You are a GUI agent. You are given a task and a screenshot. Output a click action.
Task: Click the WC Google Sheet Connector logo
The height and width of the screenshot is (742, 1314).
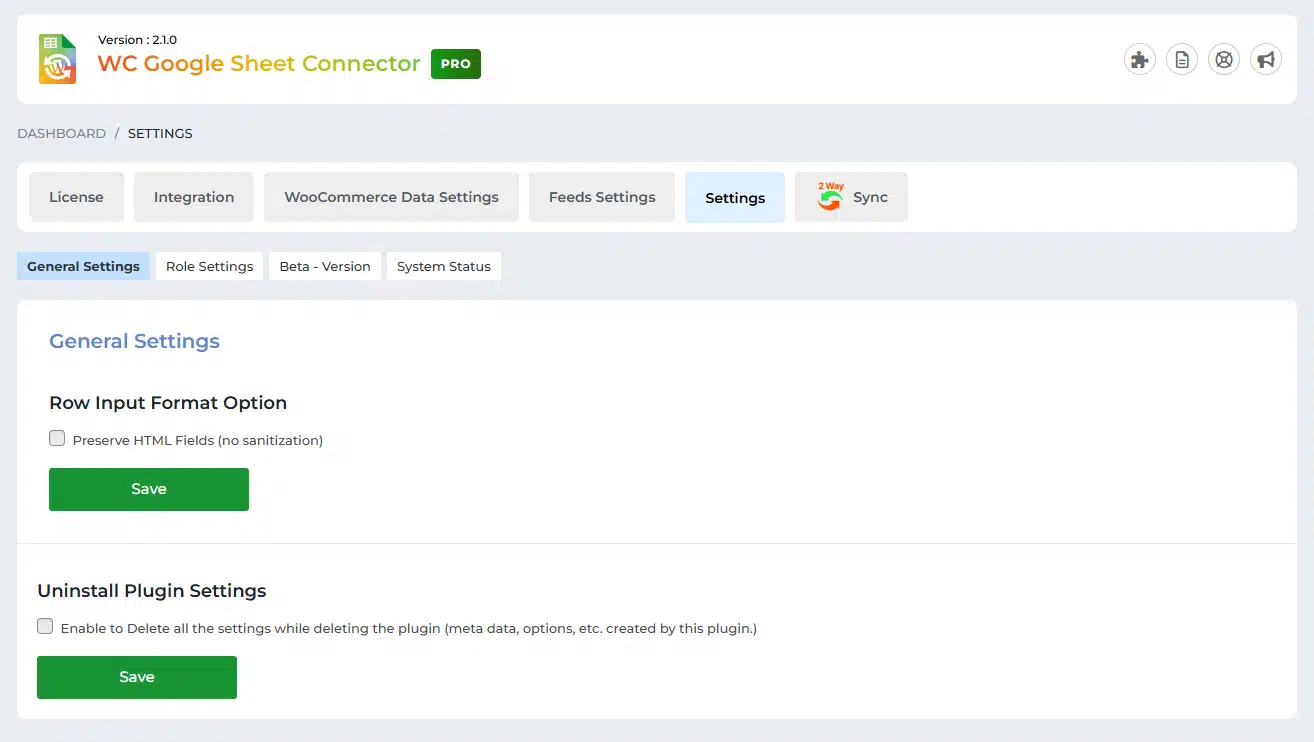tap(57, 59)
